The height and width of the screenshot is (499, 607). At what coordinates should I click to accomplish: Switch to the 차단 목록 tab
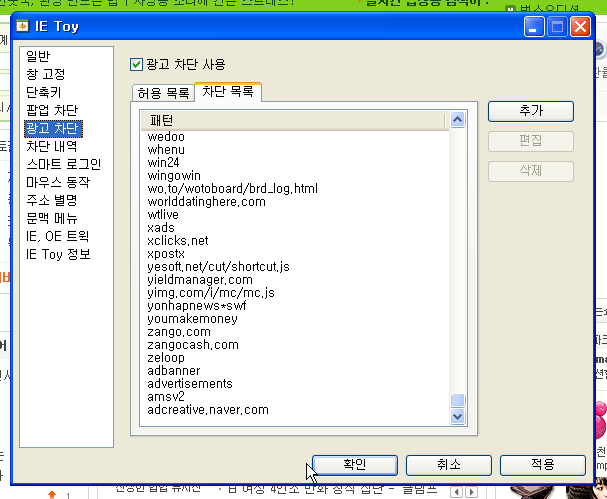228,92
